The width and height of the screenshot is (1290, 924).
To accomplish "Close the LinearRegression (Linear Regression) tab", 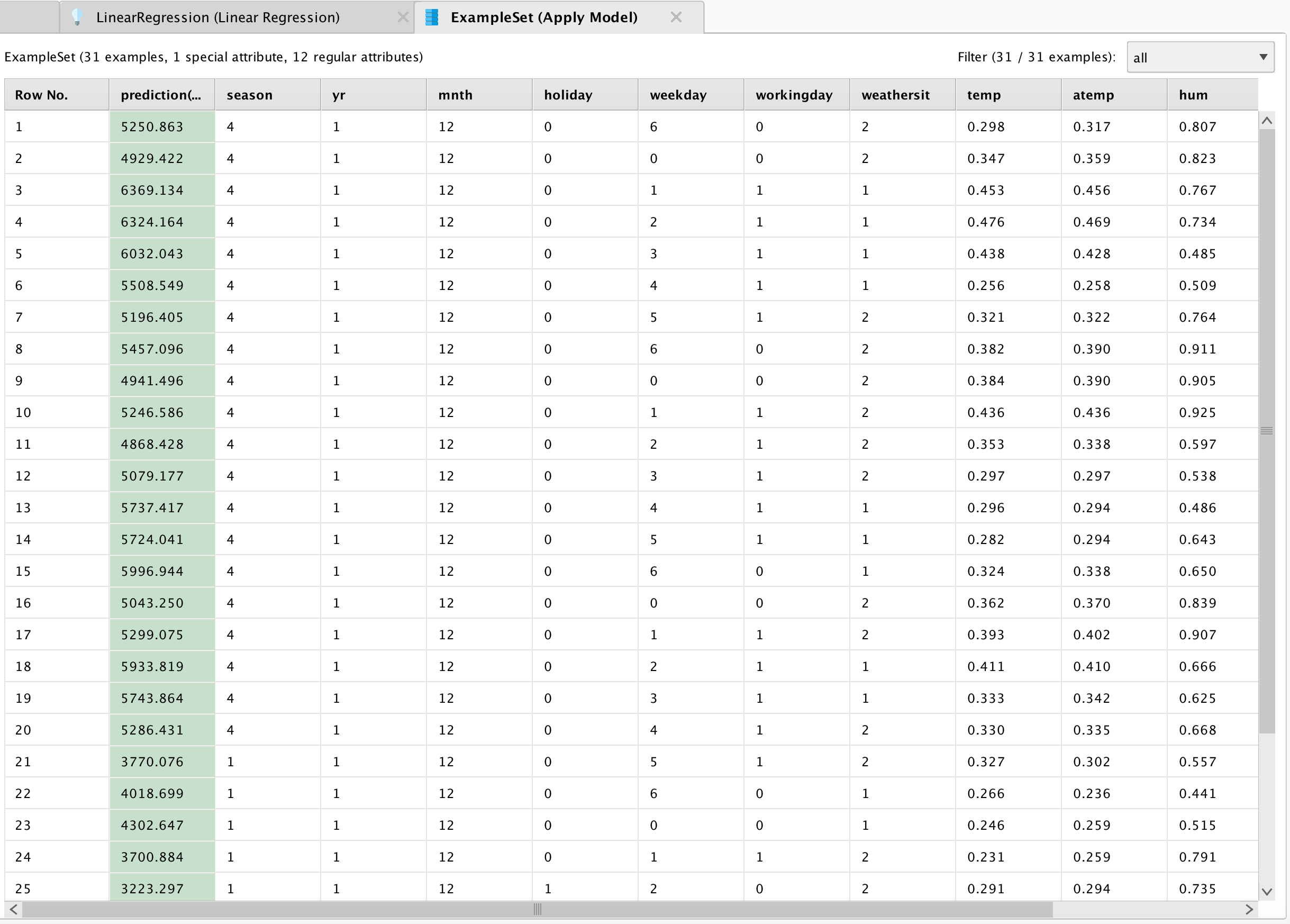I will coord(403,17).
